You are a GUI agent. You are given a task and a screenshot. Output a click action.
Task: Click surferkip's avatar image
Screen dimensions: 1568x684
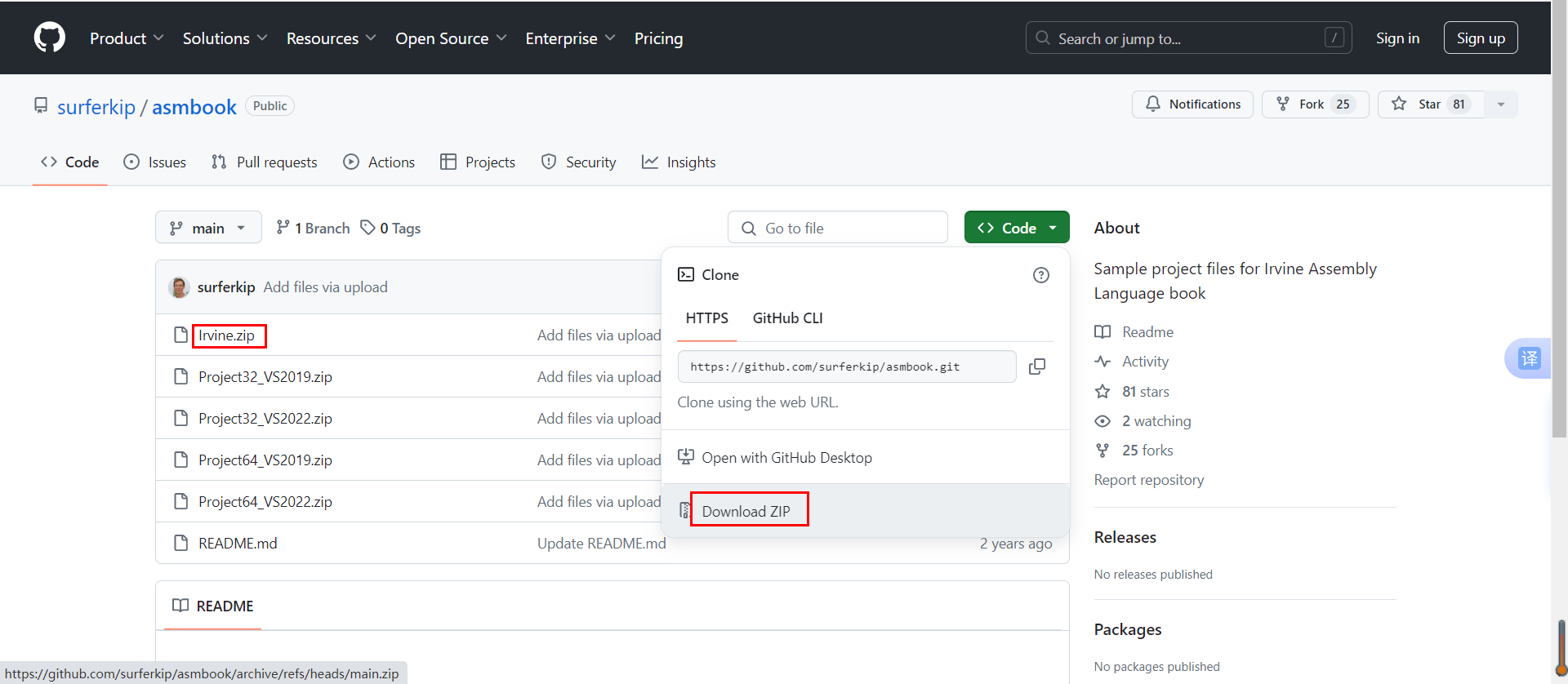click(179, 287)
